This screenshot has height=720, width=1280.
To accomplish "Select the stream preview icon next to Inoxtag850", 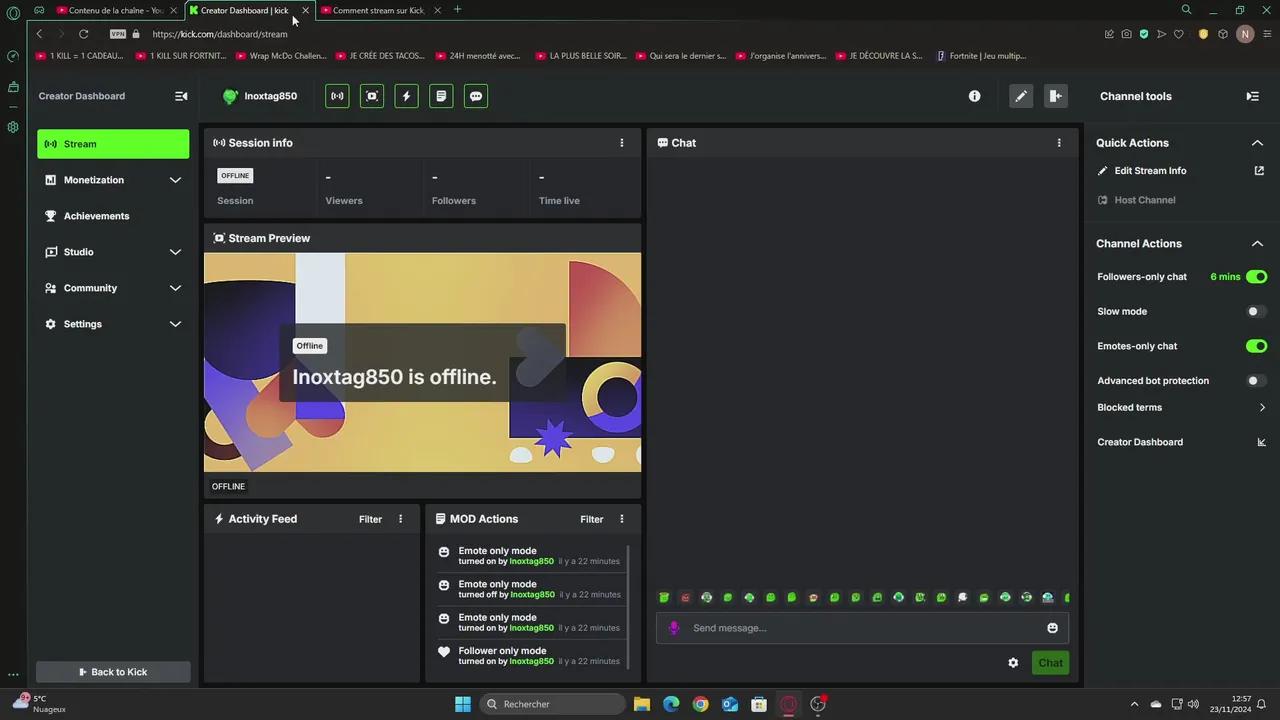I will tap(371, 95).
